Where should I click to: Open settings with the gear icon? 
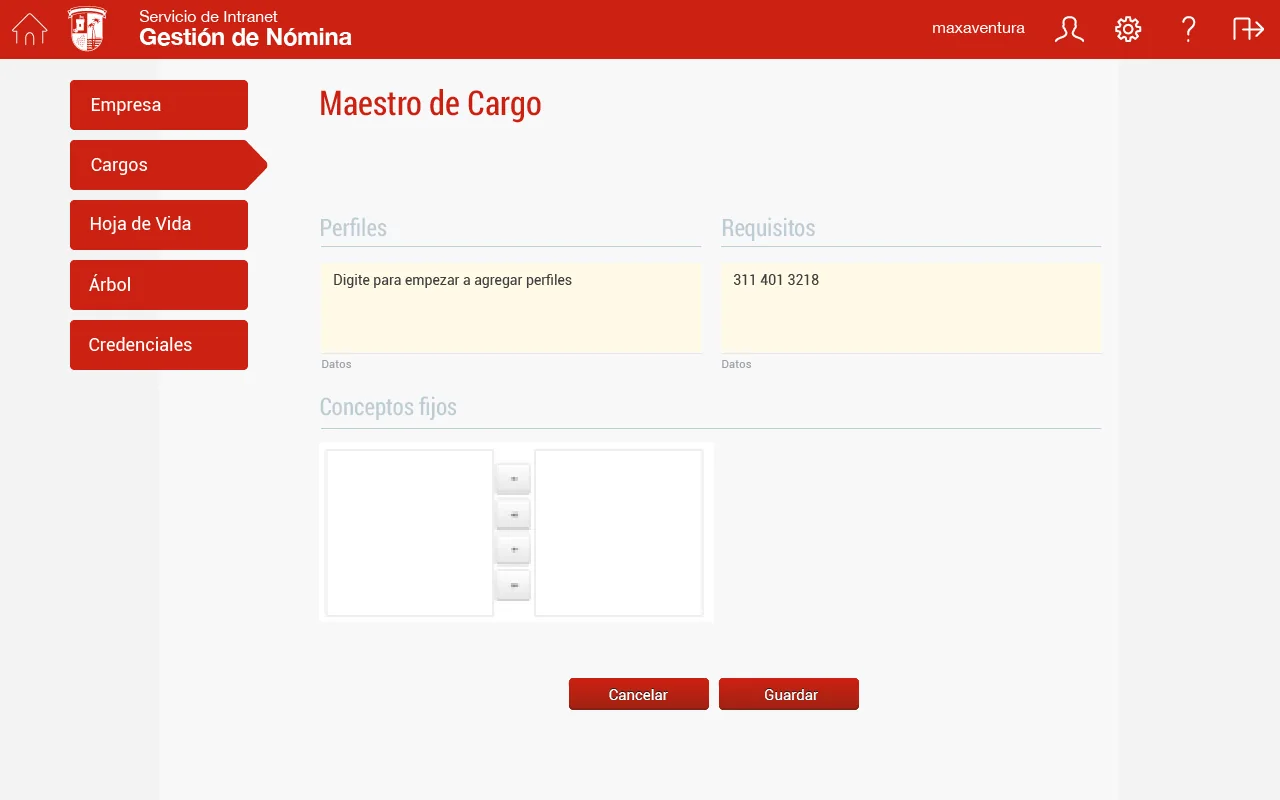1128,29
